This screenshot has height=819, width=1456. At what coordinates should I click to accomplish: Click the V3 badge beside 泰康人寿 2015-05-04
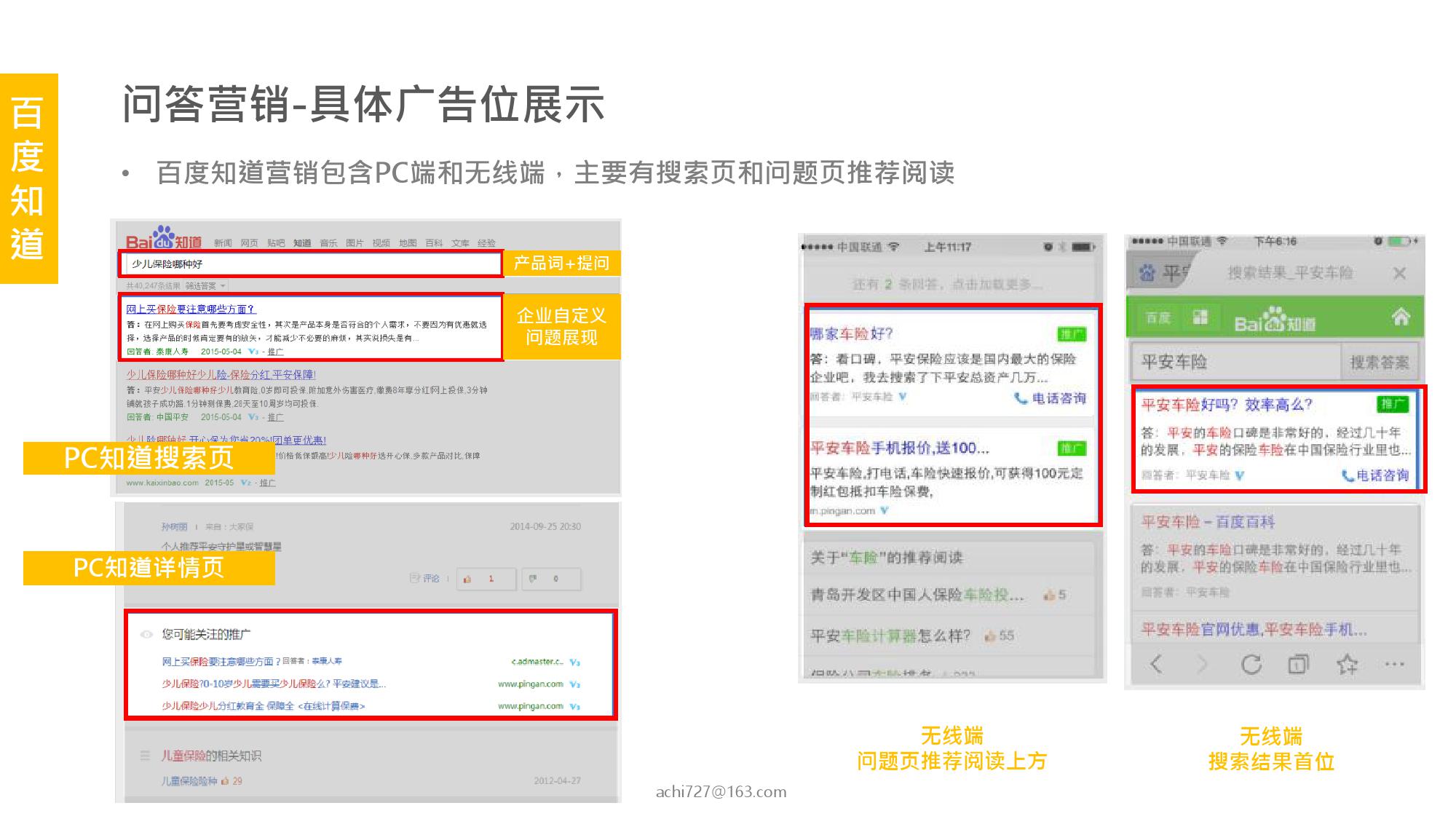[253, 352]
